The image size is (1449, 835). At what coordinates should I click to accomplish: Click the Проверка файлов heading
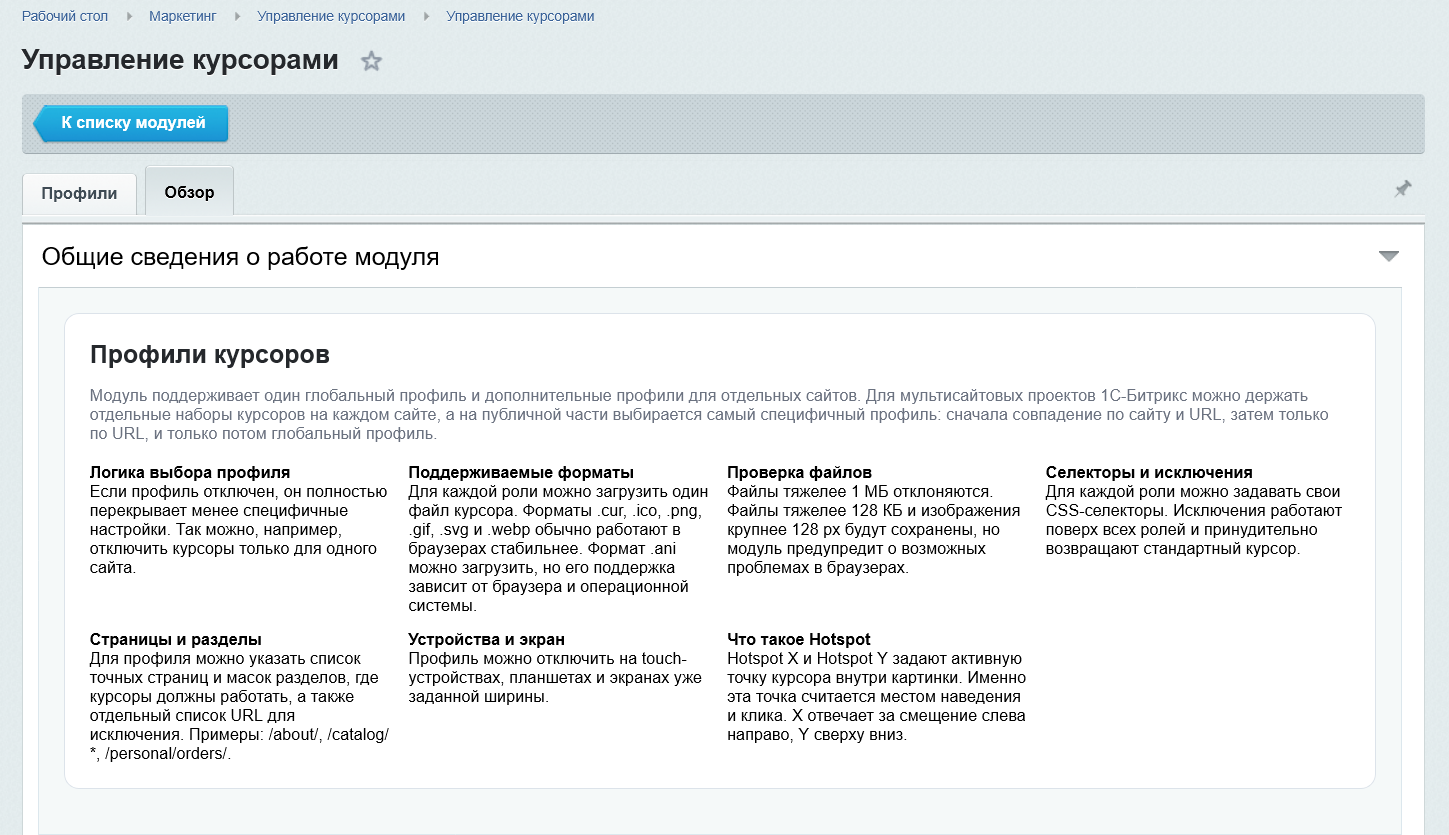click(x=800, y=472)
